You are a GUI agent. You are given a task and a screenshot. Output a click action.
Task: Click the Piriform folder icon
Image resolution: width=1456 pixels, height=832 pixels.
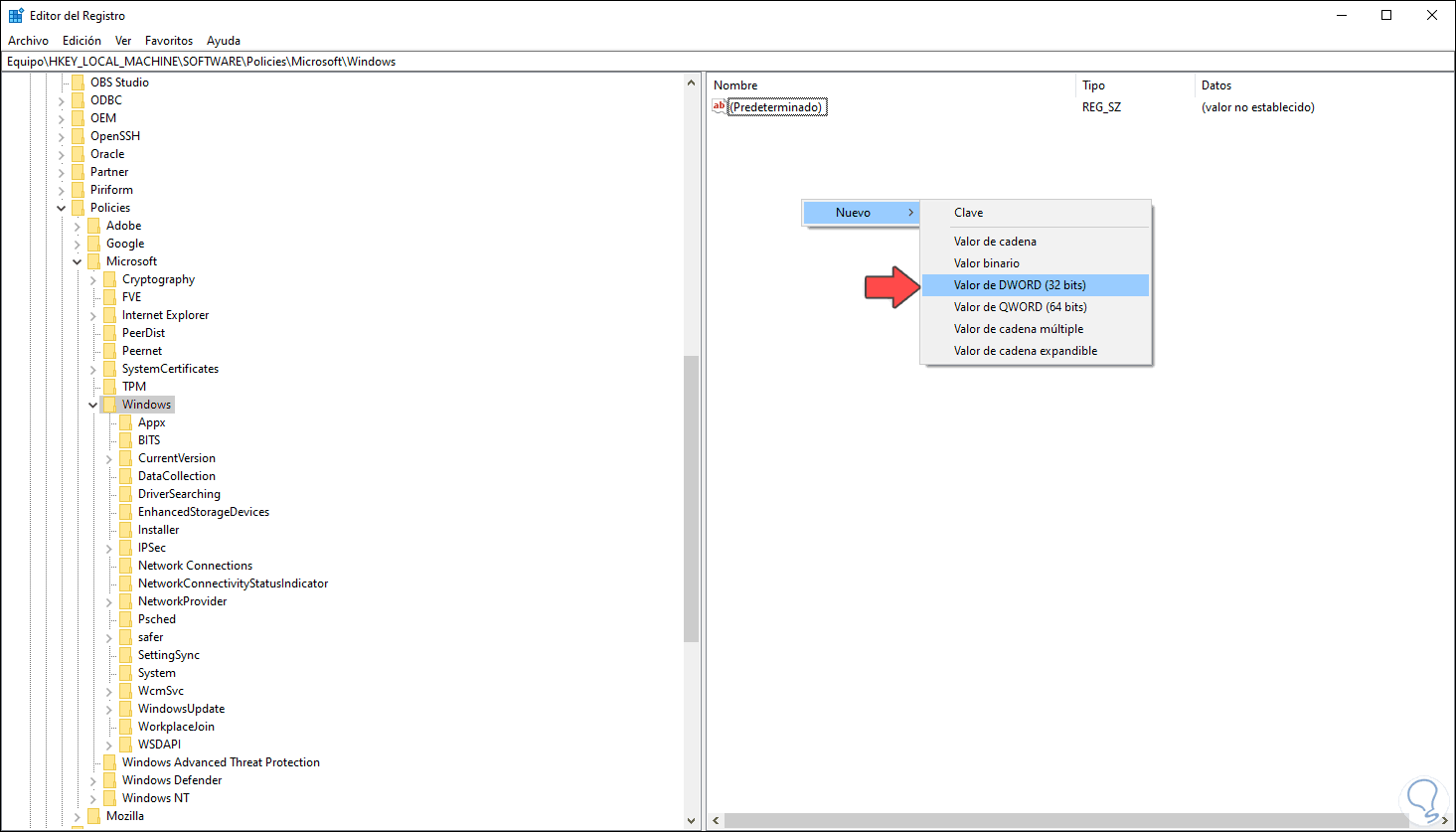click(79, 190)
